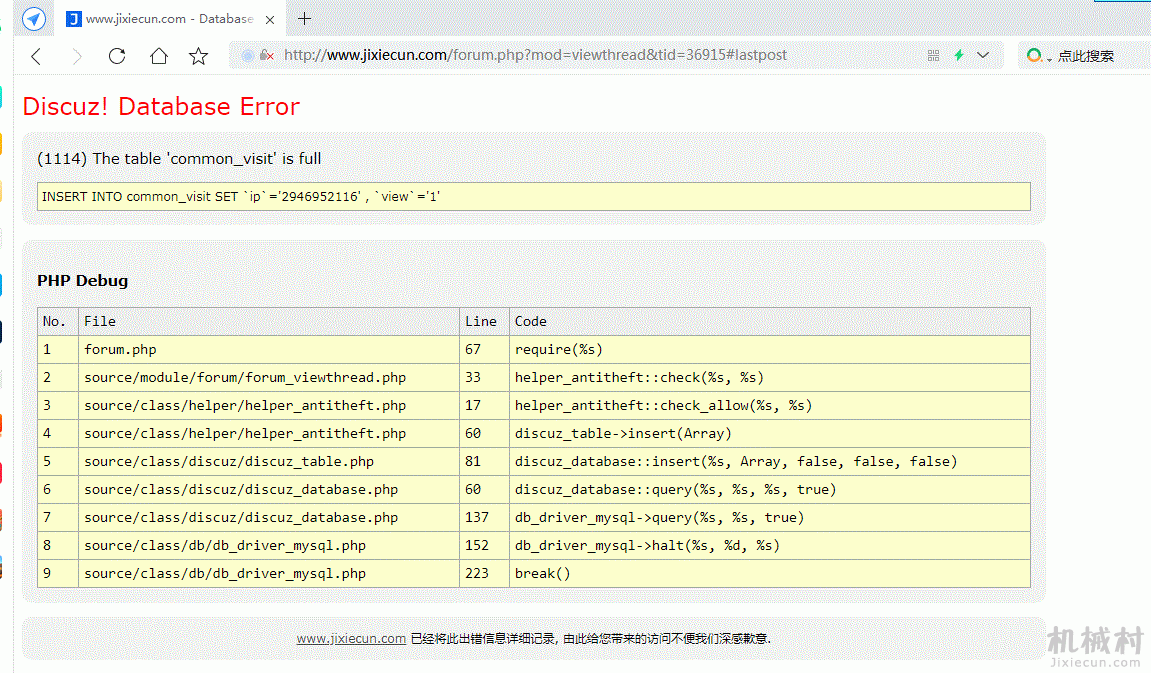Viewport: 1151px width, 673px height.
Task: Select the discuz_table.php file path cell
Action: point(269,461)
